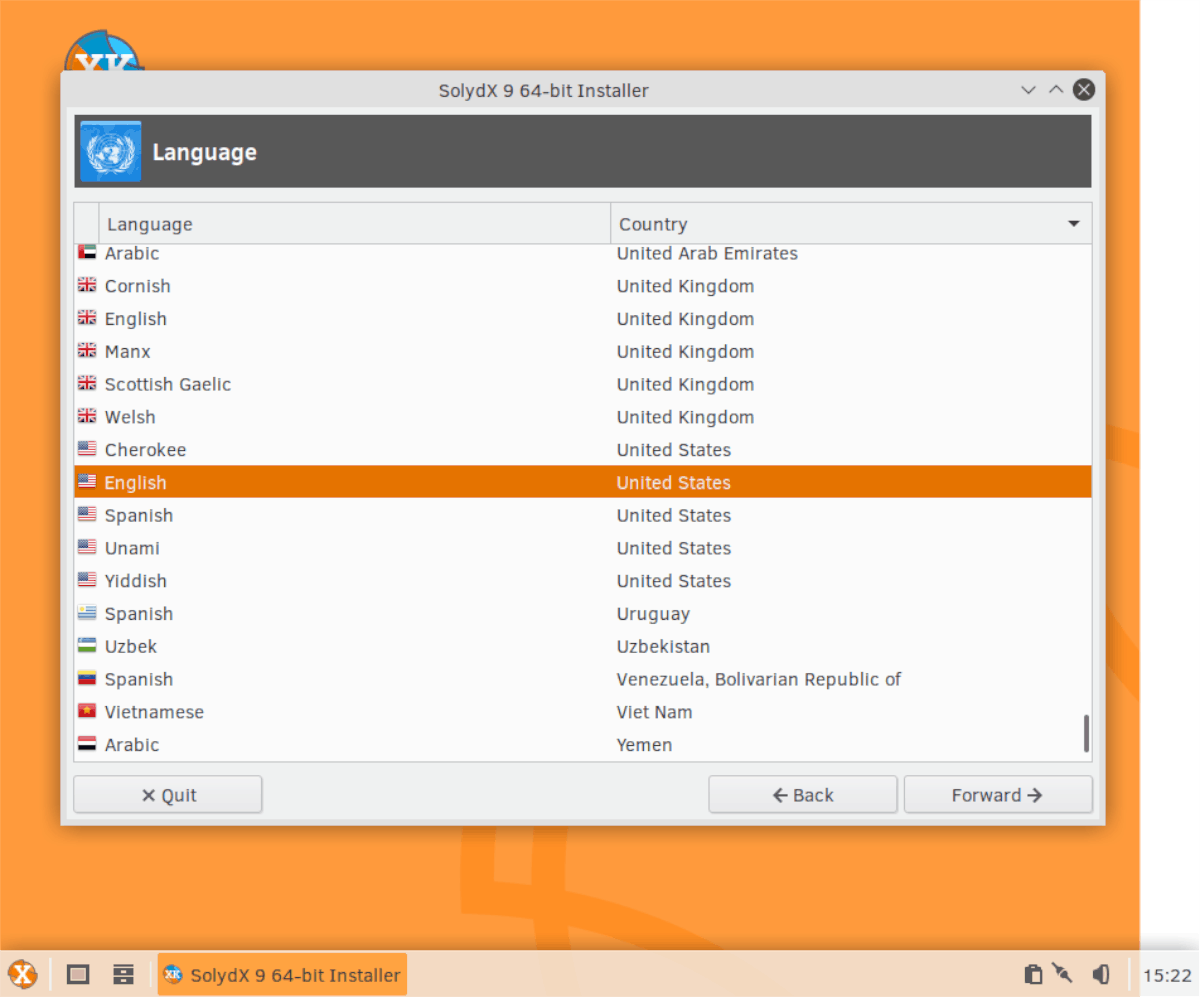Click Forward to continue installation
The height and width of the screenshot is (997, 1200).
click(x=998, y=795)
